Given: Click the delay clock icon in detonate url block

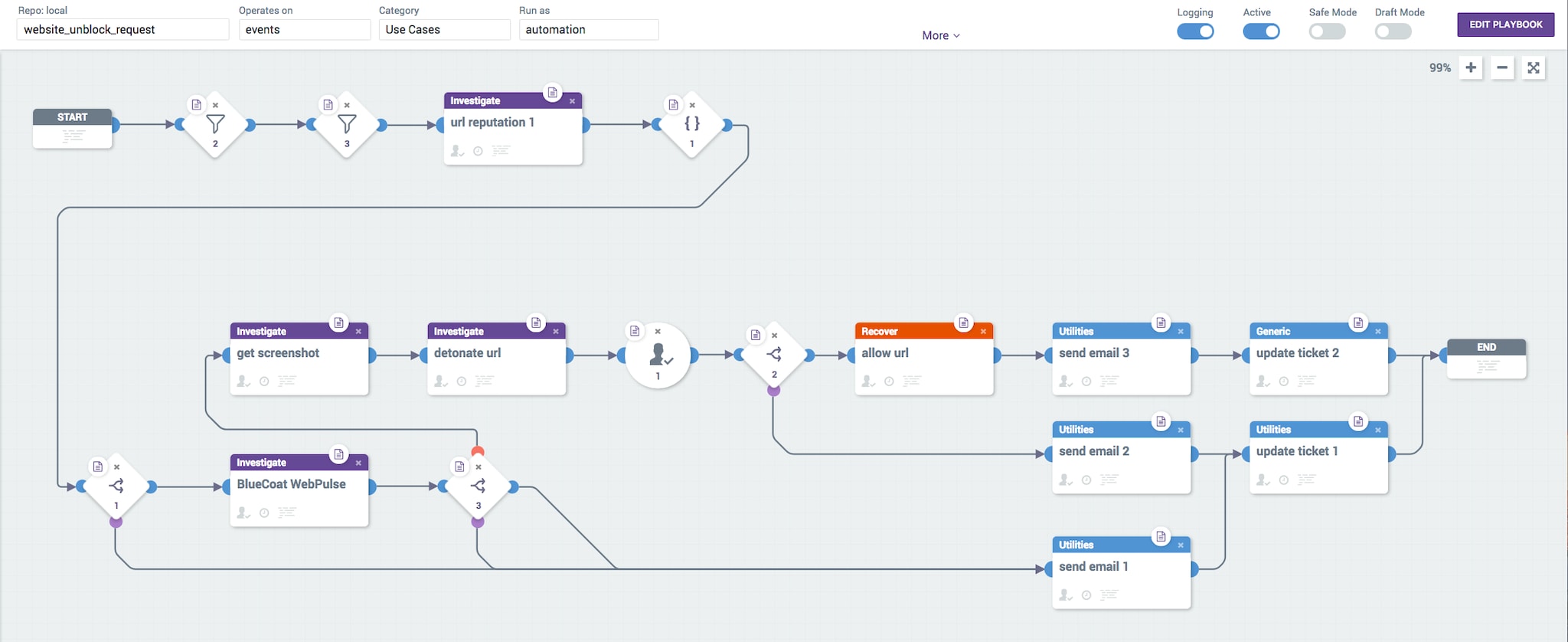Looking at the screenshot, I should coord(462,382).
